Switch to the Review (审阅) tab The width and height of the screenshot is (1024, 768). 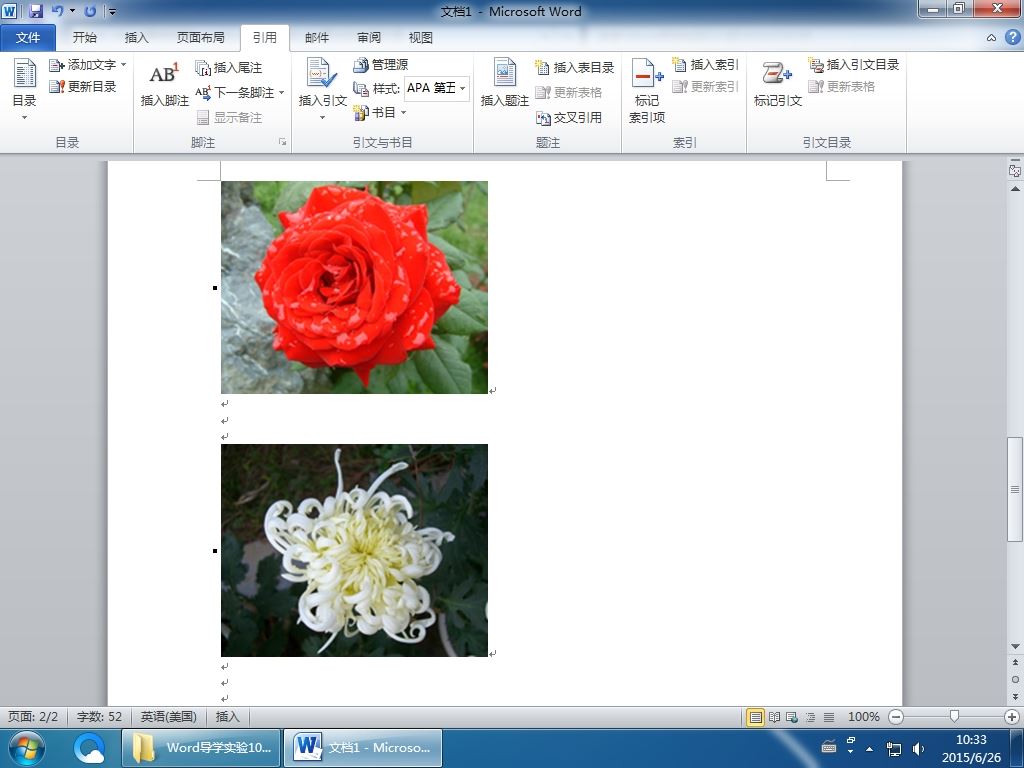[369, 37]
